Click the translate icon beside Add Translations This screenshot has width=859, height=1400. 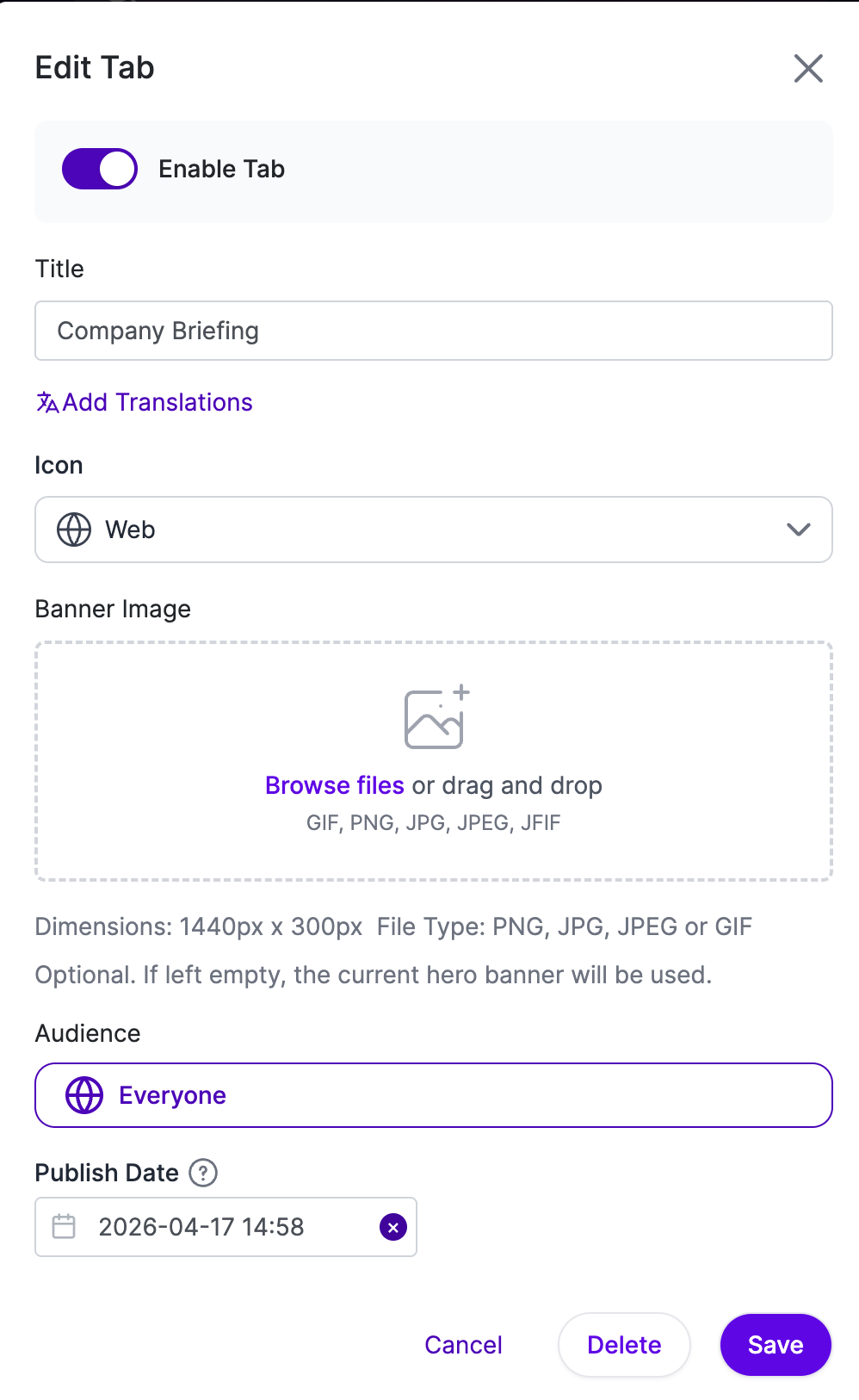pyautogui.click(x=47, y=402)
